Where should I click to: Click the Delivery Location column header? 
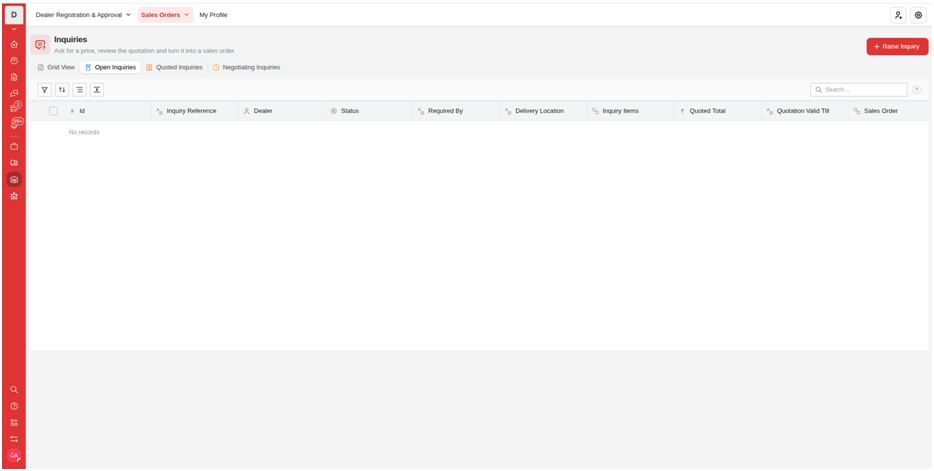tap(543, 111)
